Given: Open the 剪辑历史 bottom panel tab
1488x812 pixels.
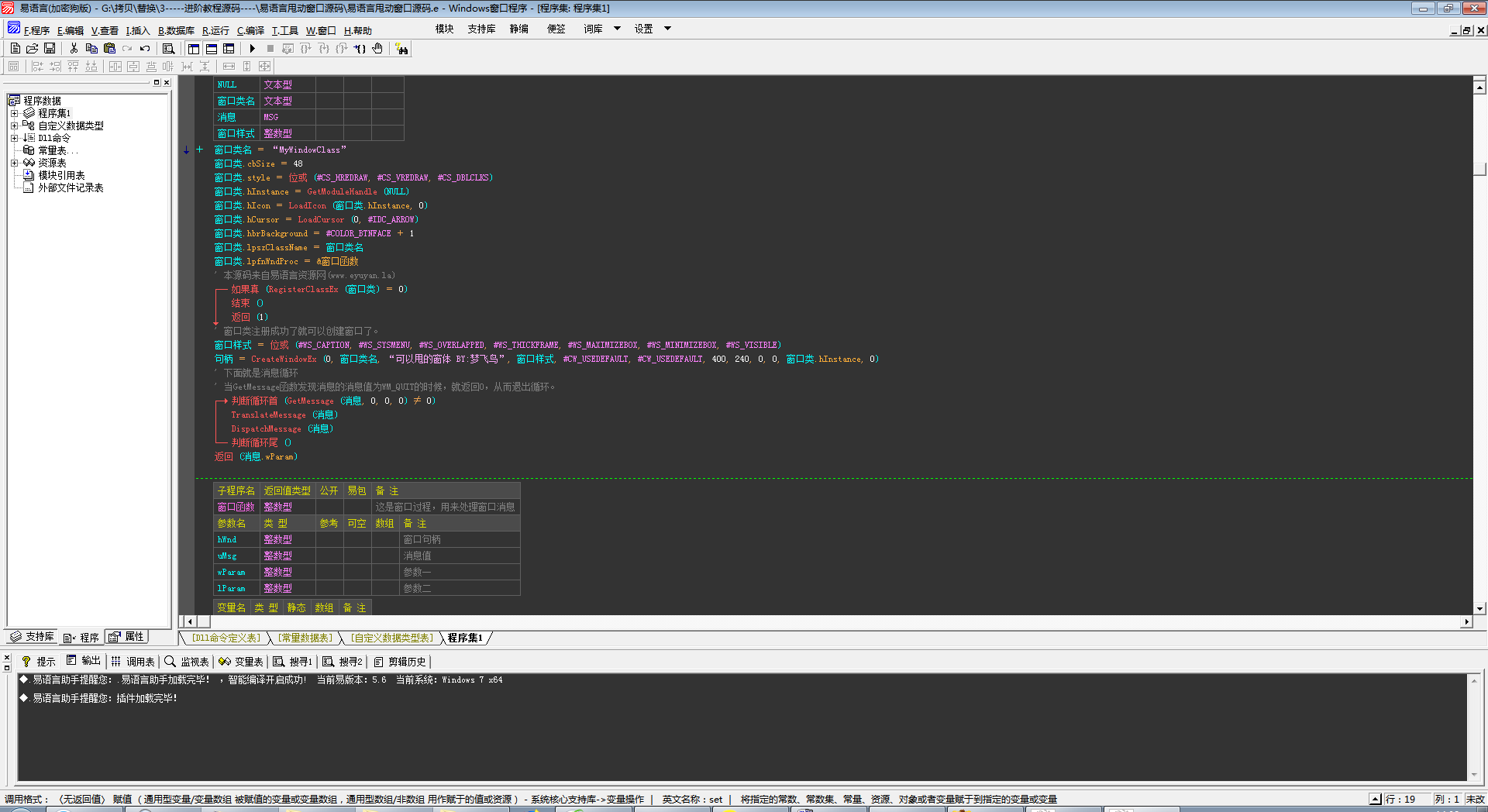Looking at the screenshot, I should tap(400, 662).
